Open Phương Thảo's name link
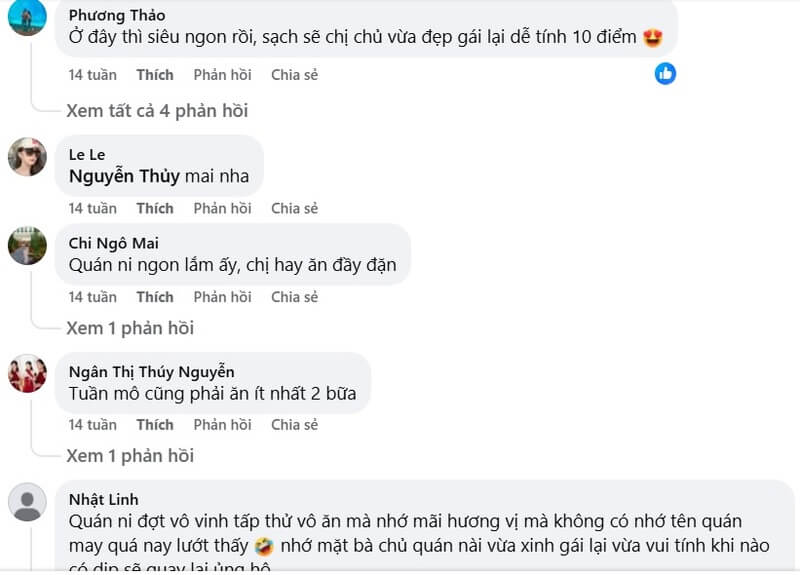The height and width of the screenshot is (575, 800). [x=117, y=16]
